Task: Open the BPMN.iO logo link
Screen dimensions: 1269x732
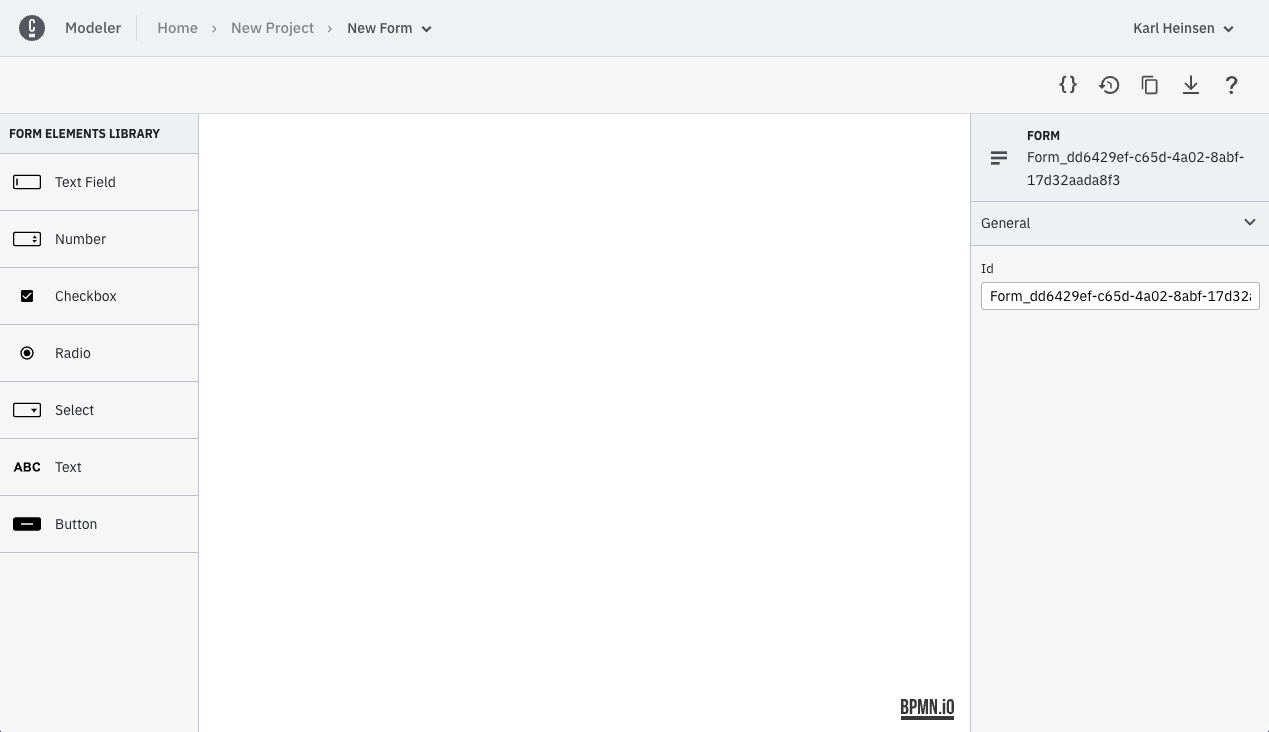Action: (927, 708)
